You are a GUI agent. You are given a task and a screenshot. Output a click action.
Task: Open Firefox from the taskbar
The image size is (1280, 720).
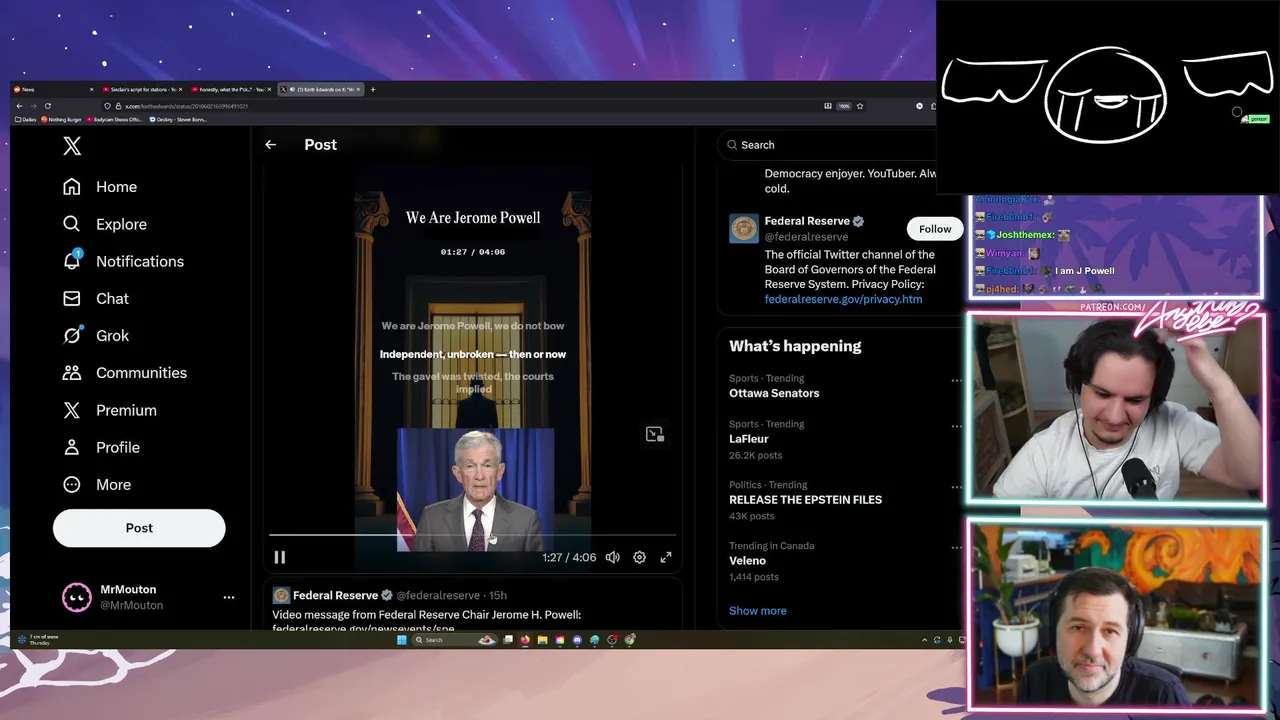coord(525,640)
